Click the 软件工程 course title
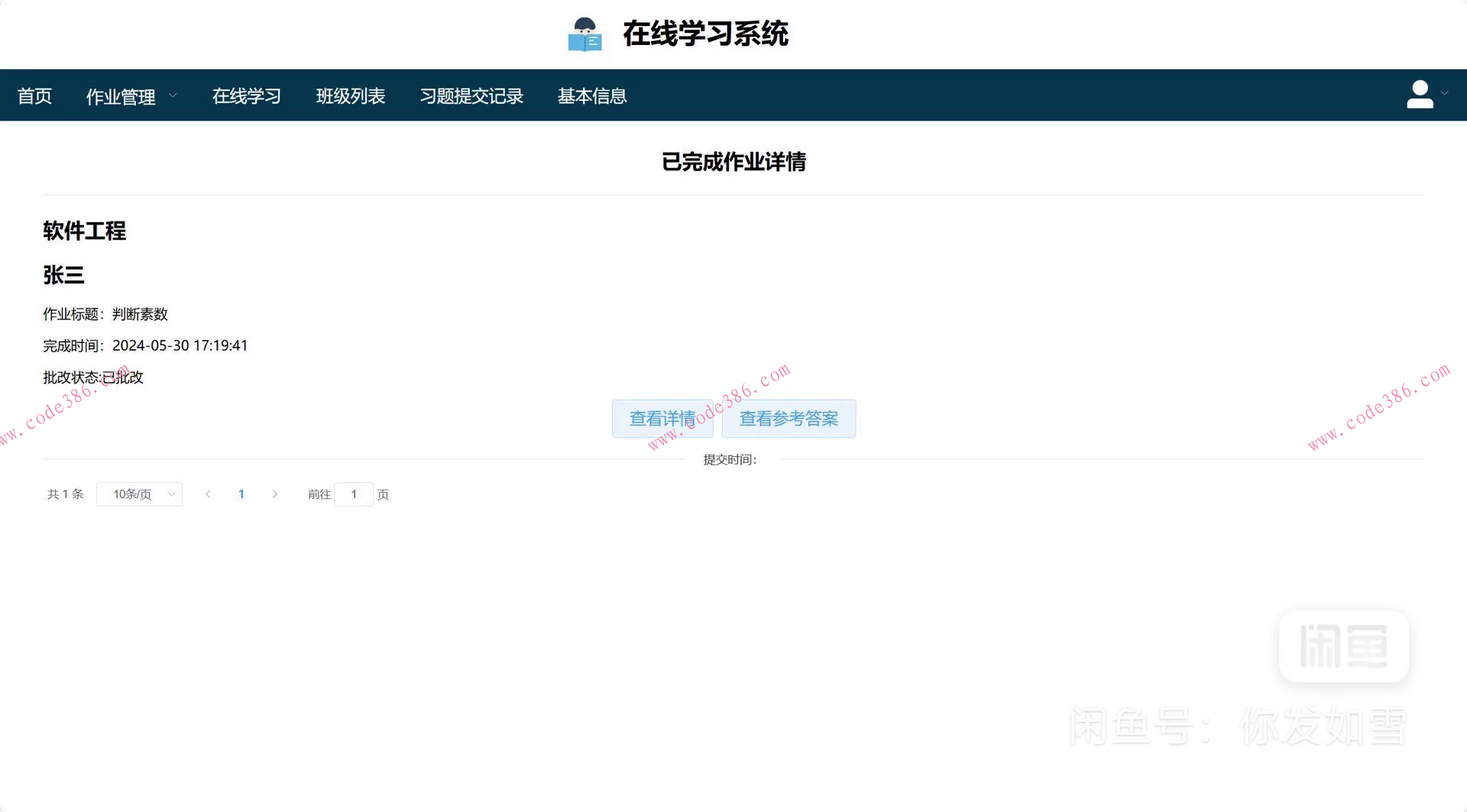The height and width of the screenshot is (812, 1467). tap(85, 231)
